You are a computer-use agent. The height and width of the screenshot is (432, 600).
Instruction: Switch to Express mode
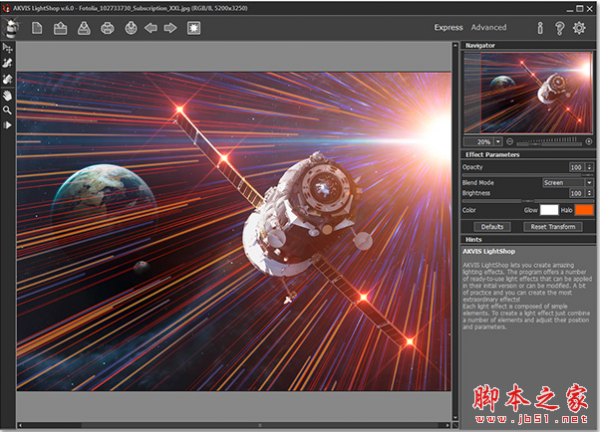(x=449, y=27)
